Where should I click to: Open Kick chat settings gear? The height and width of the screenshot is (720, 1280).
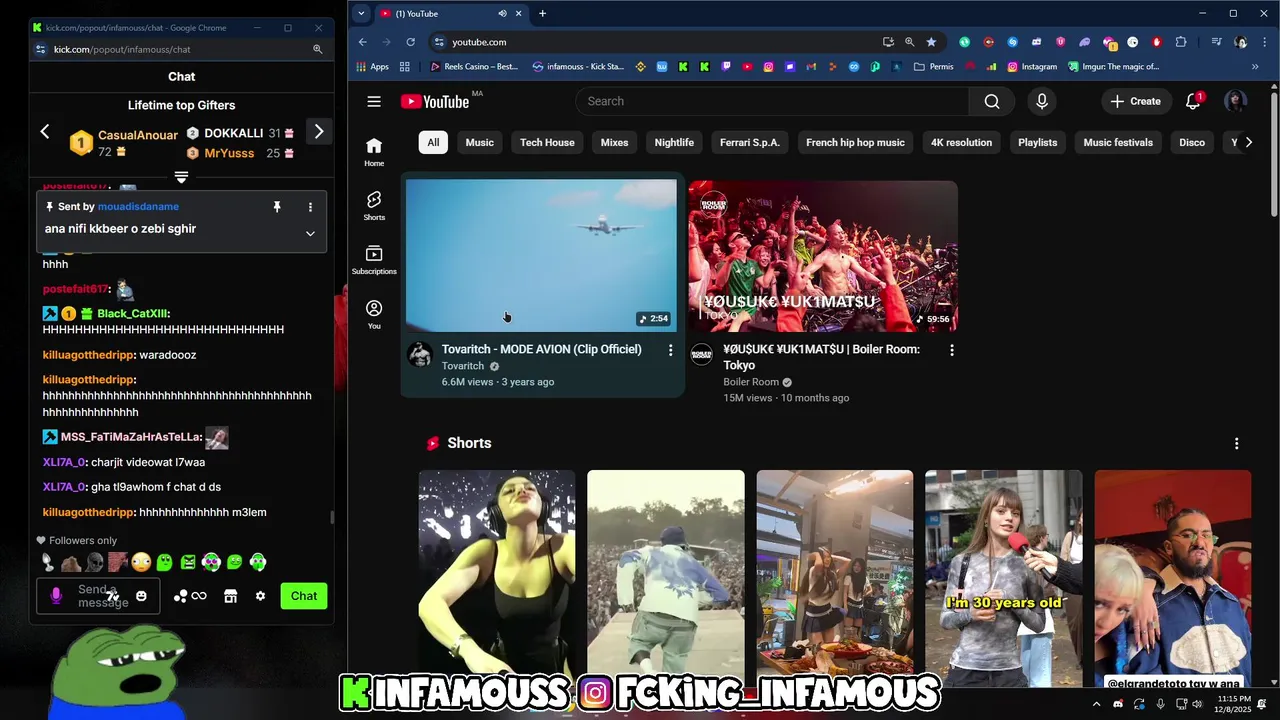tap(260, 596)
